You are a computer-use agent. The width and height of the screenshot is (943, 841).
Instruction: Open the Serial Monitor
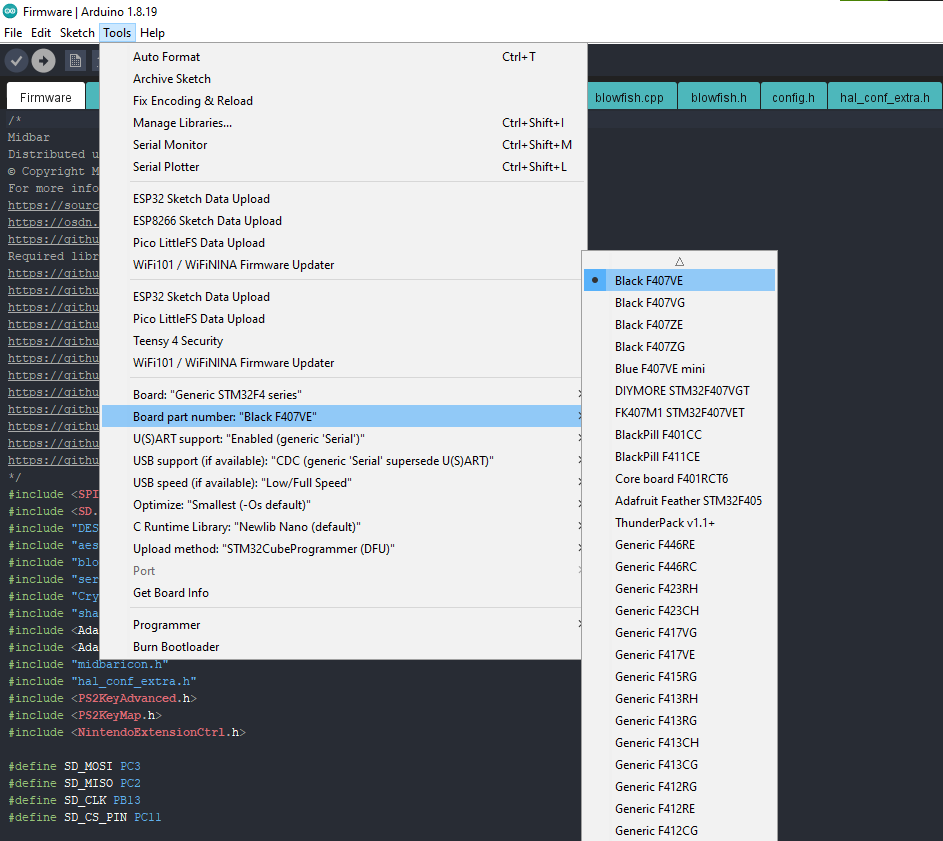click(x=341, y=144)
